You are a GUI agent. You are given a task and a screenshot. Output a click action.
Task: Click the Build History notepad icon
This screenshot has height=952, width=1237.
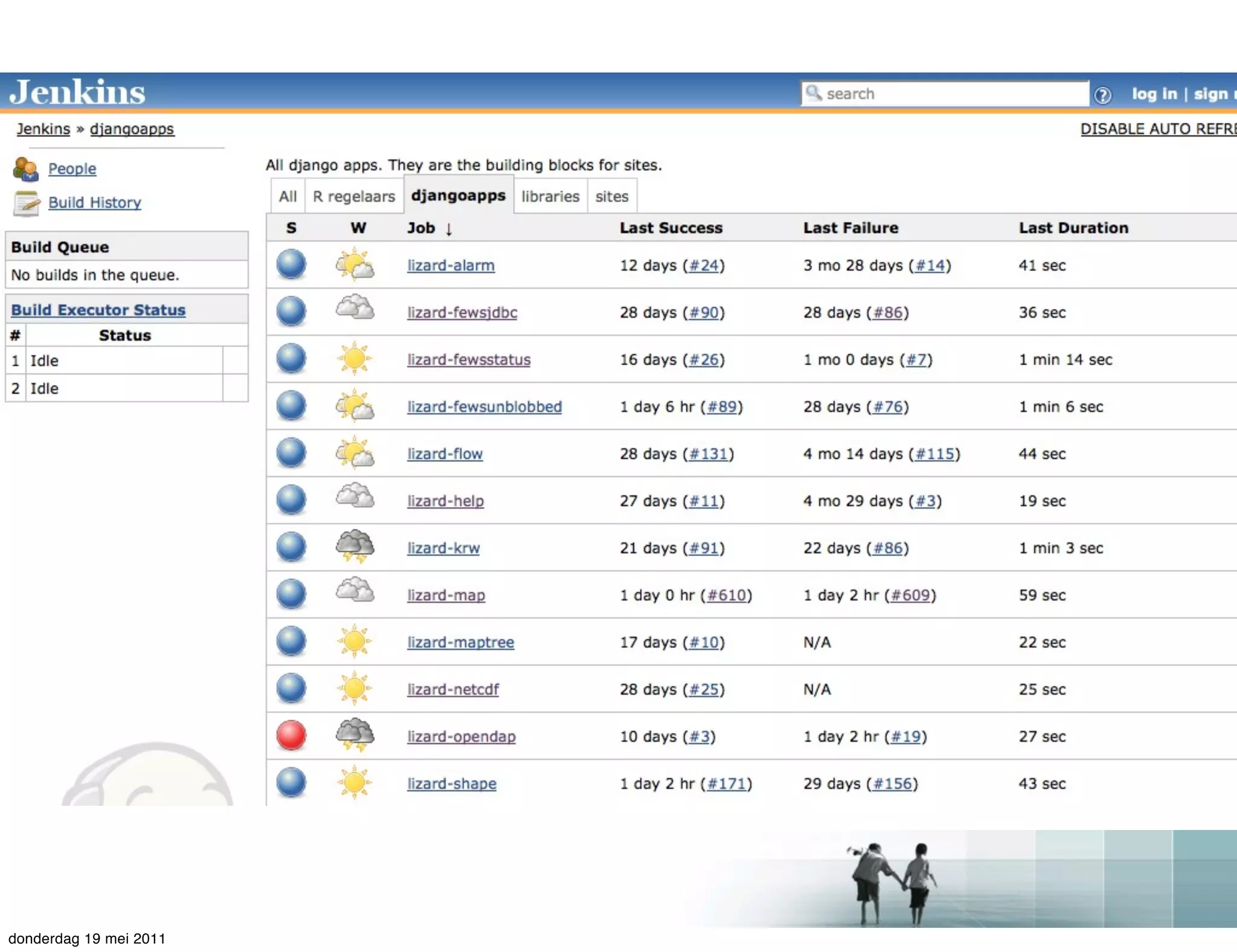[27, 203]
